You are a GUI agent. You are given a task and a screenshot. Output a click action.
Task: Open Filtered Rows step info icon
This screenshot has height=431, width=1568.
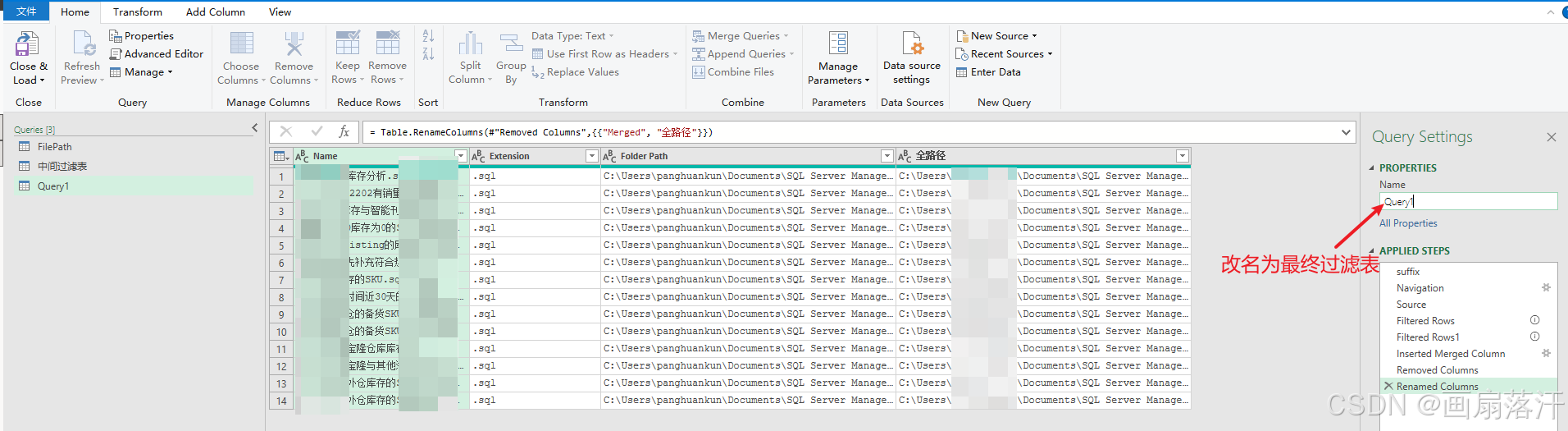tap(1534, 320)
